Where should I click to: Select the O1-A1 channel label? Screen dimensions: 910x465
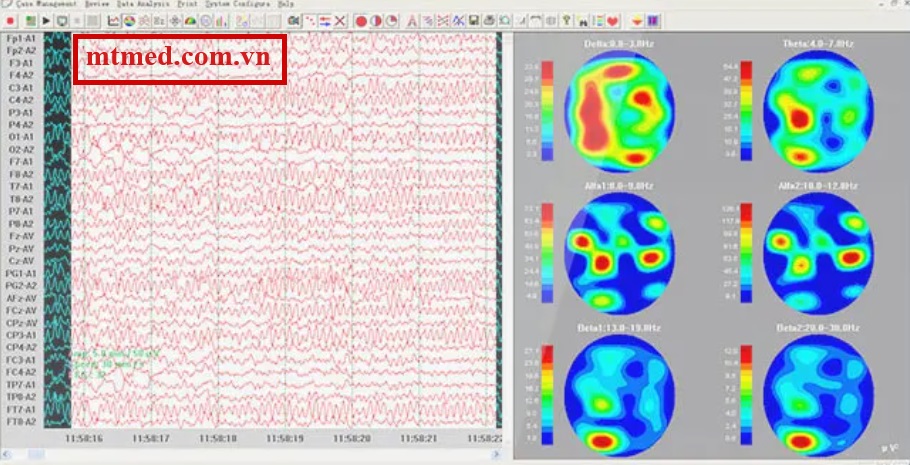[21, 137]
